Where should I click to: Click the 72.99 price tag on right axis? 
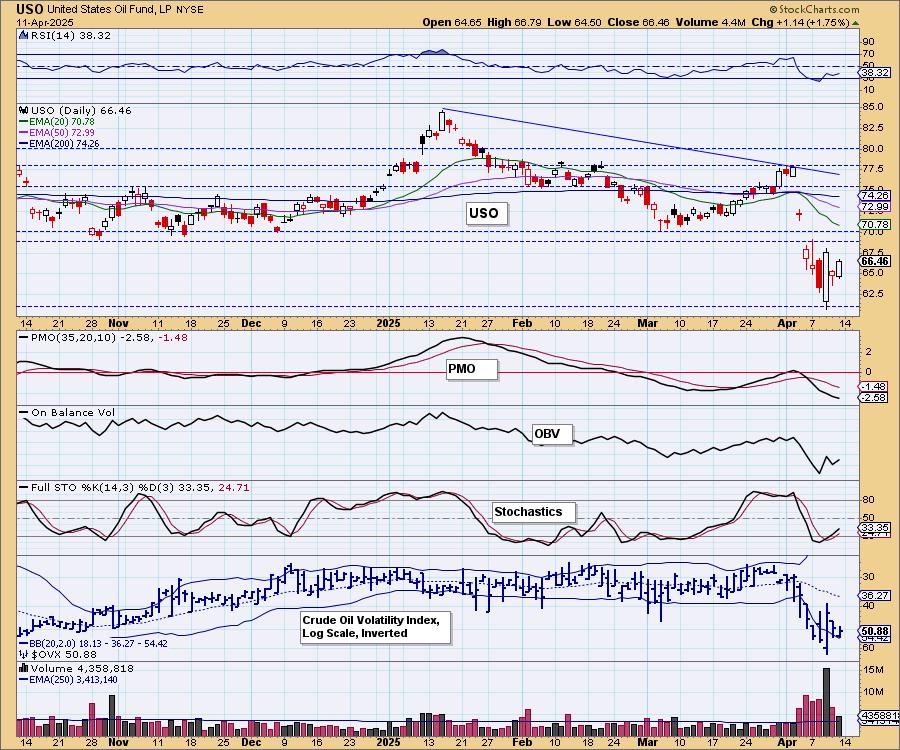click(x=875, y=207)
